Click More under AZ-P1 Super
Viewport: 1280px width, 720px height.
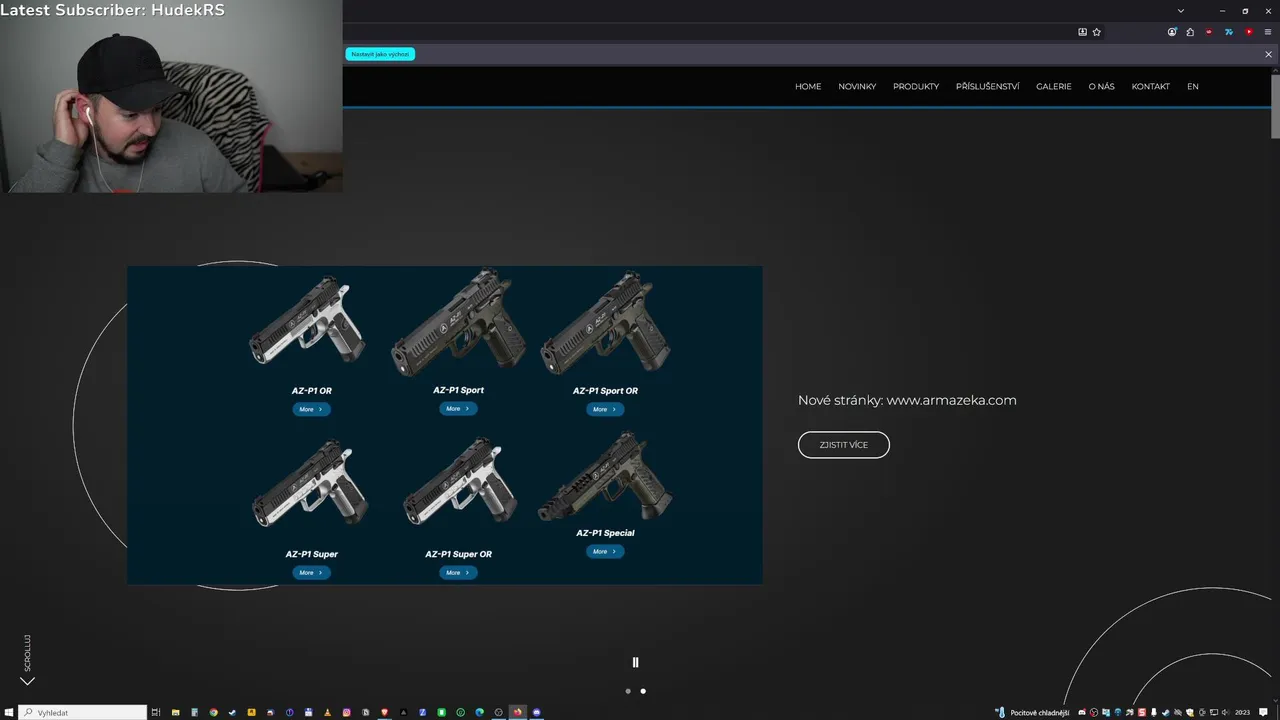click(311, 573)
